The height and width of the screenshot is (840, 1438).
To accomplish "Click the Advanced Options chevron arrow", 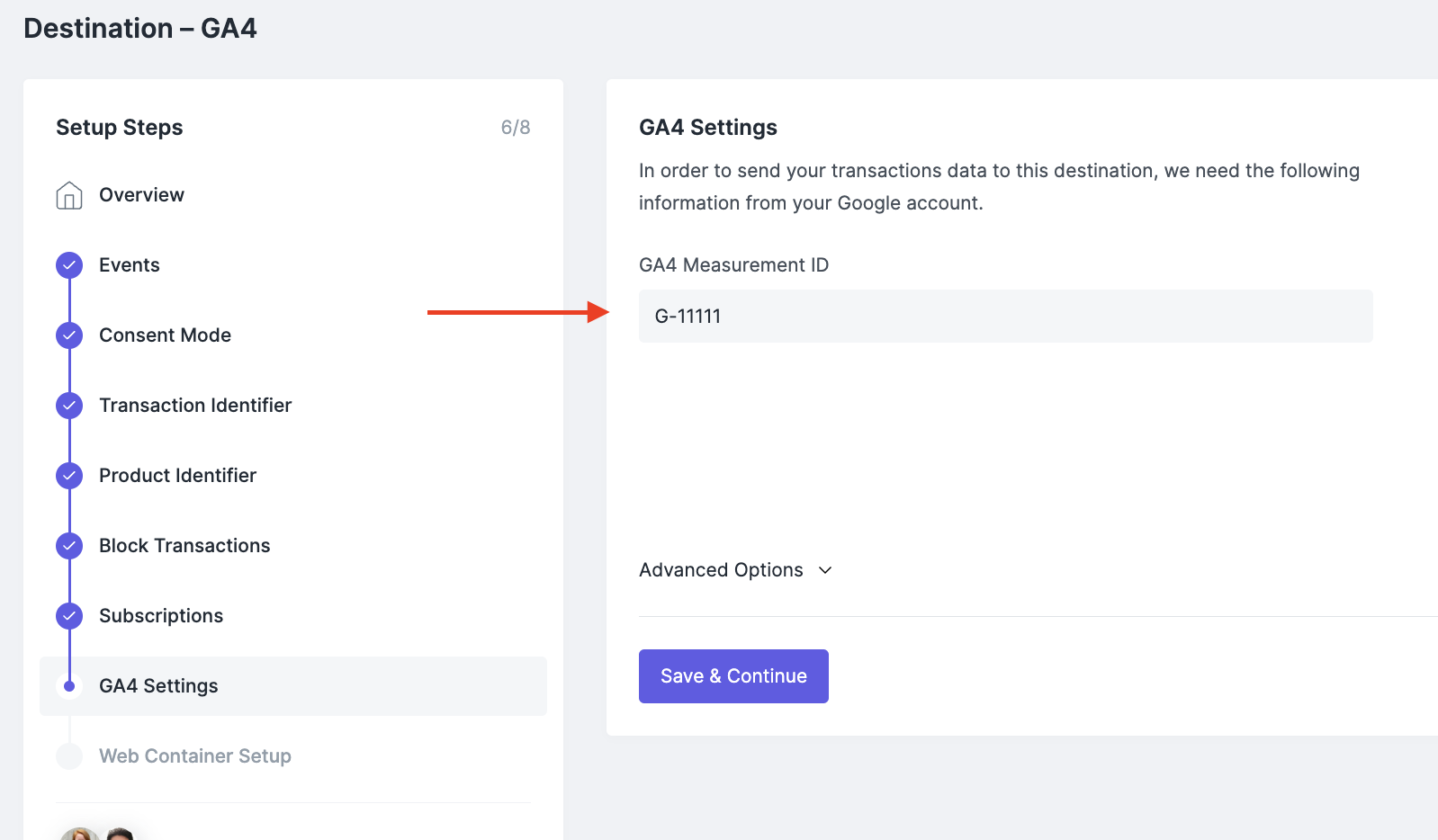I will [825, 570].
